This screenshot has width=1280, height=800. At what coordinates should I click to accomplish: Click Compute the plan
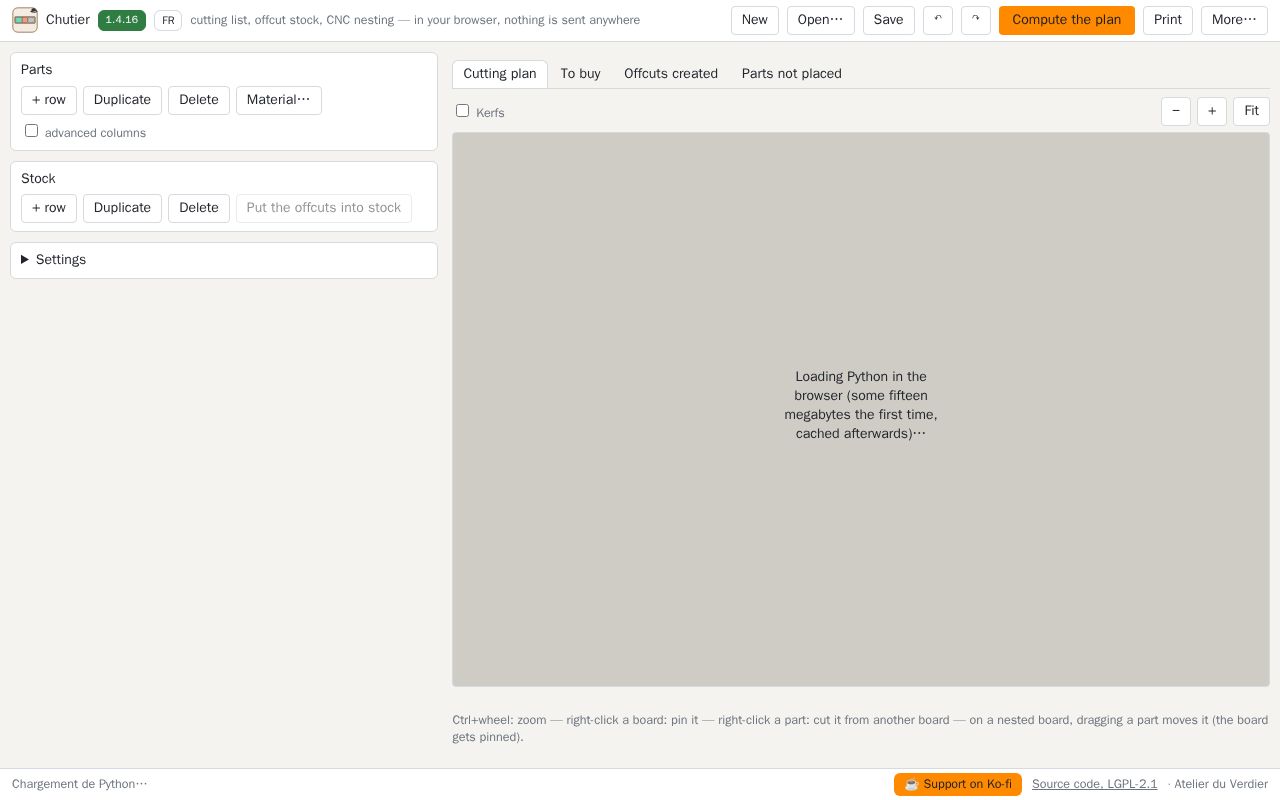[x=1067, y=20]
